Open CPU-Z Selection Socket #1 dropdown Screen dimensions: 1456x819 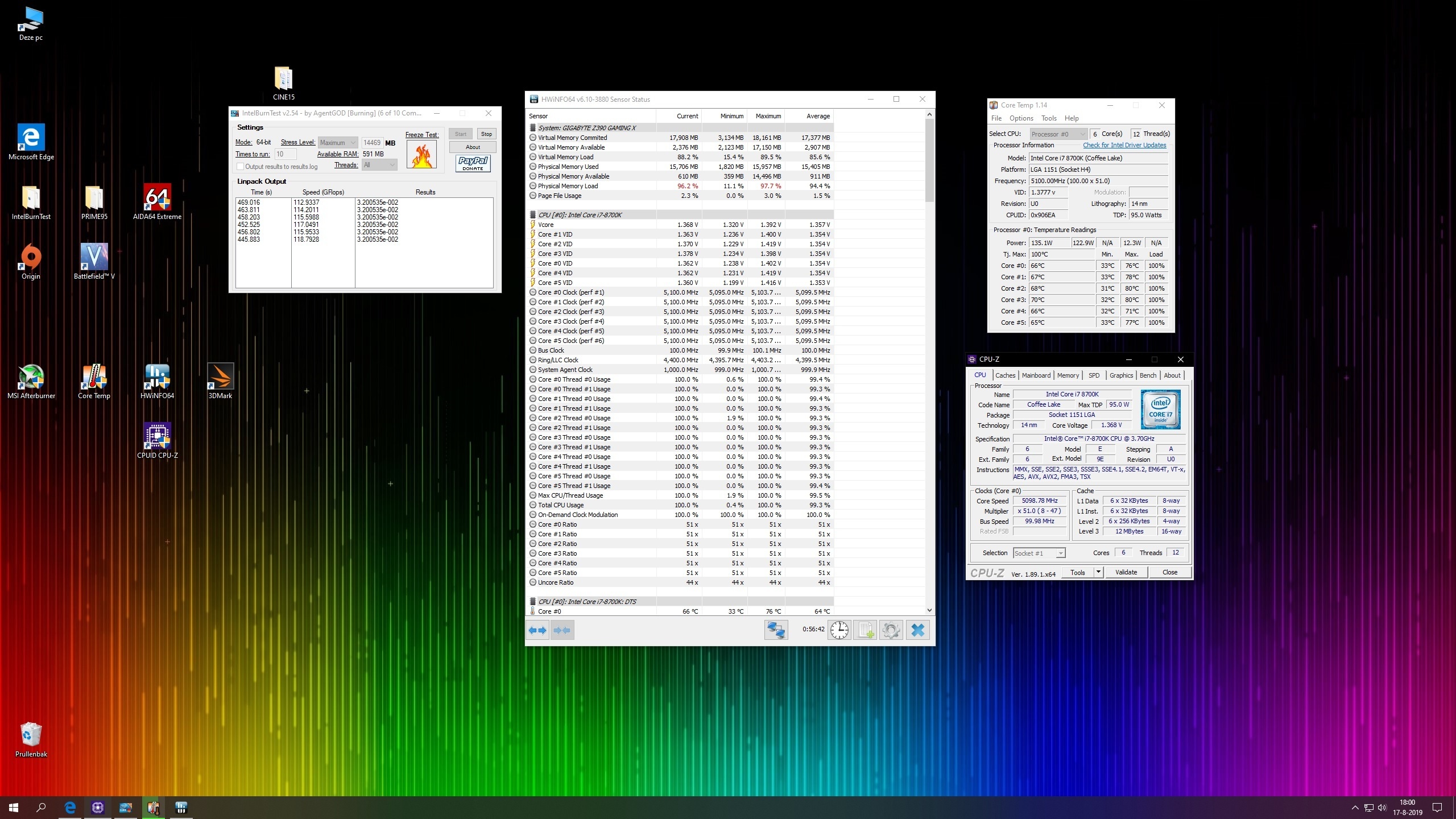point(1039,553)
